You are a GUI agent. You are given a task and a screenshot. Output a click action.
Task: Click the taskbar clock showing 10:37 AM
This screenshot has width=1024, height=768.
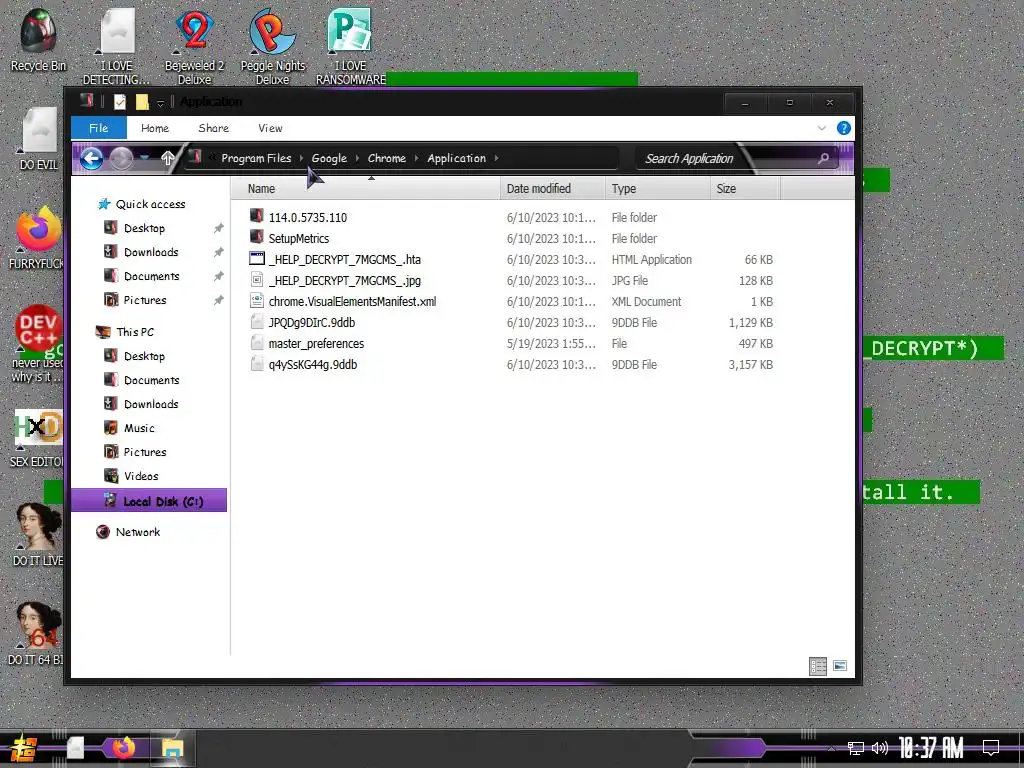pyautogui.click(x=931, y=748)
